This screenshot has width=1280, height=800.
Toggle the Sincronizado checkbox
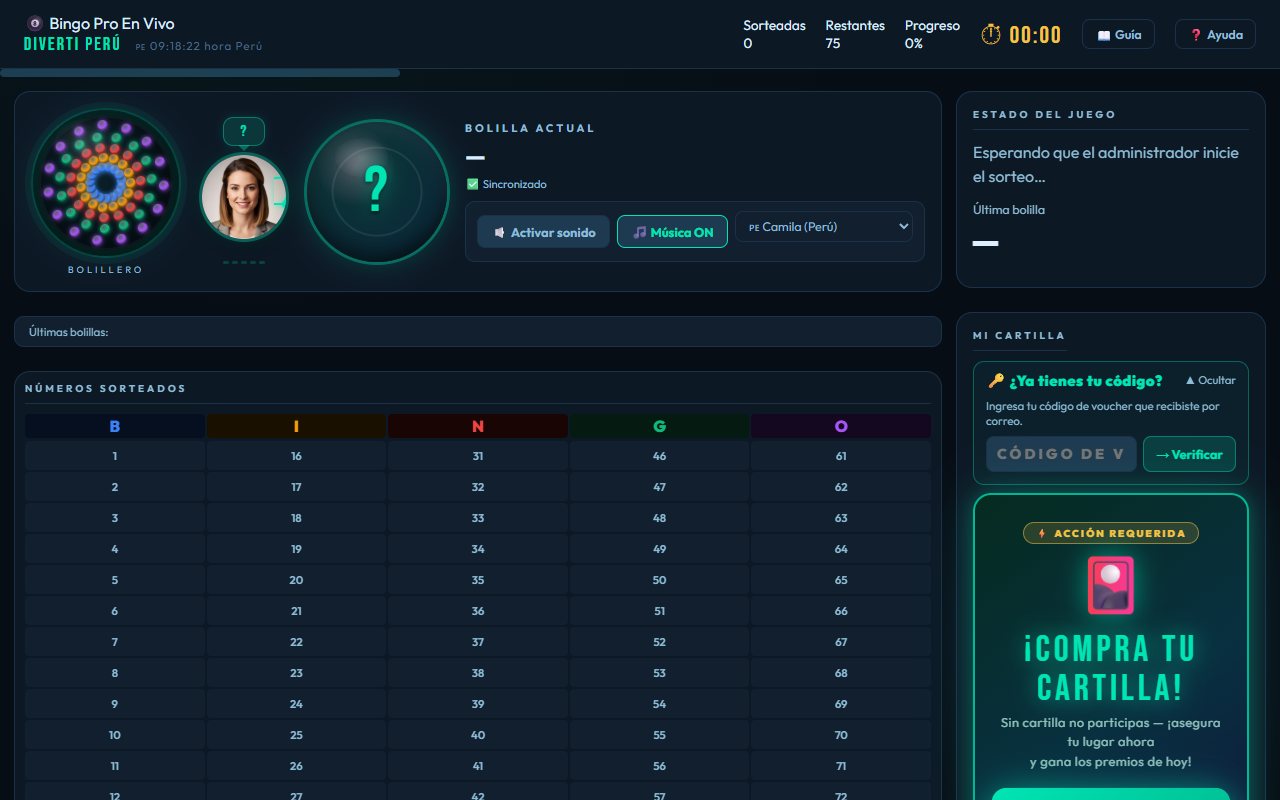(473, 184)
